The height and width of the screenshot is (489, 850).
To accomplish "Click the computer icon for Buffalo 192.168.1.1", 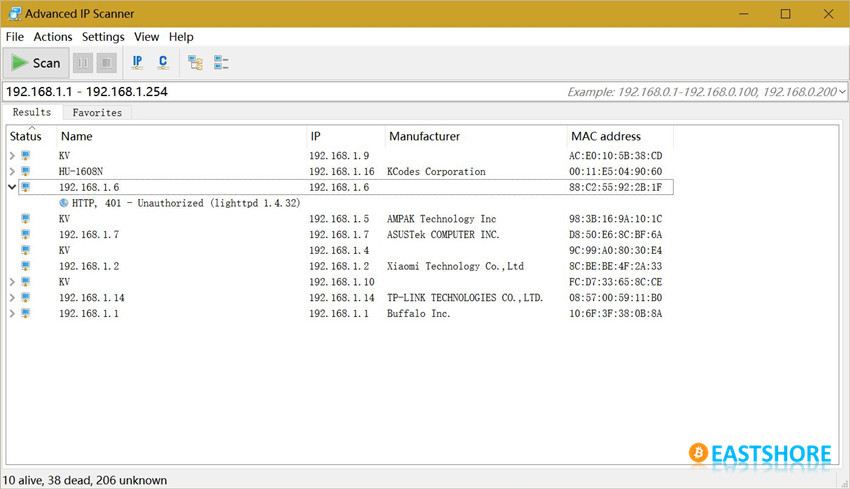I will [25, 313].
